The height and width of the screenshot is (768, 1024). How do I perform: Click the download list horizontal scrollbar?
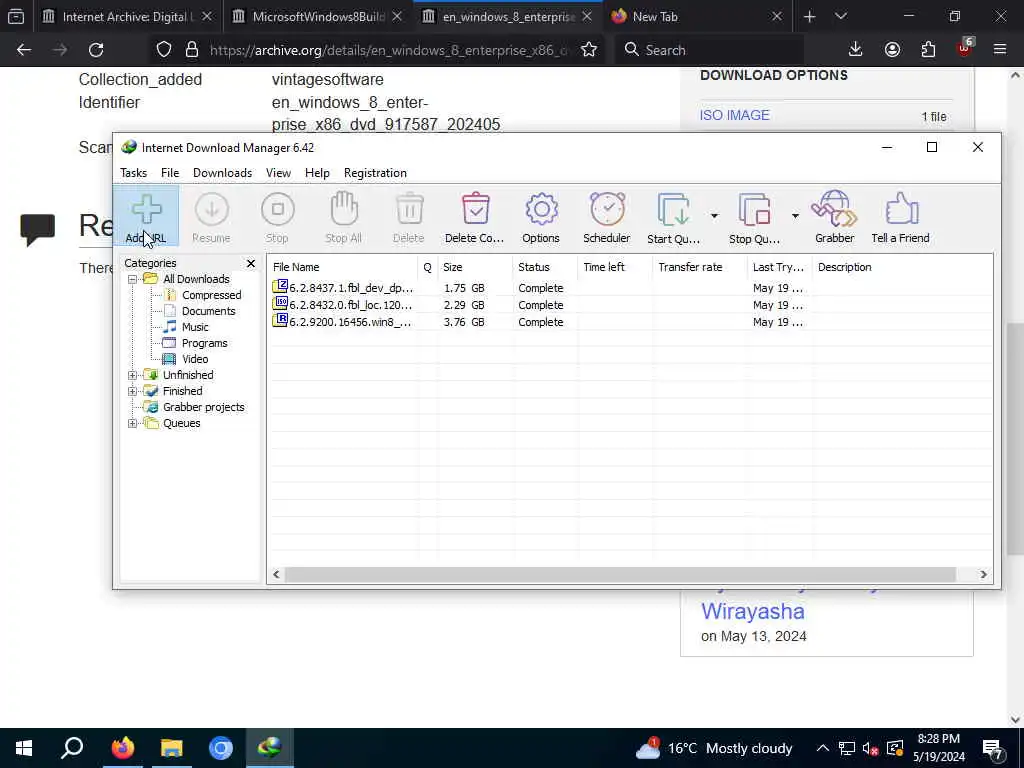[x=620, y=575]
